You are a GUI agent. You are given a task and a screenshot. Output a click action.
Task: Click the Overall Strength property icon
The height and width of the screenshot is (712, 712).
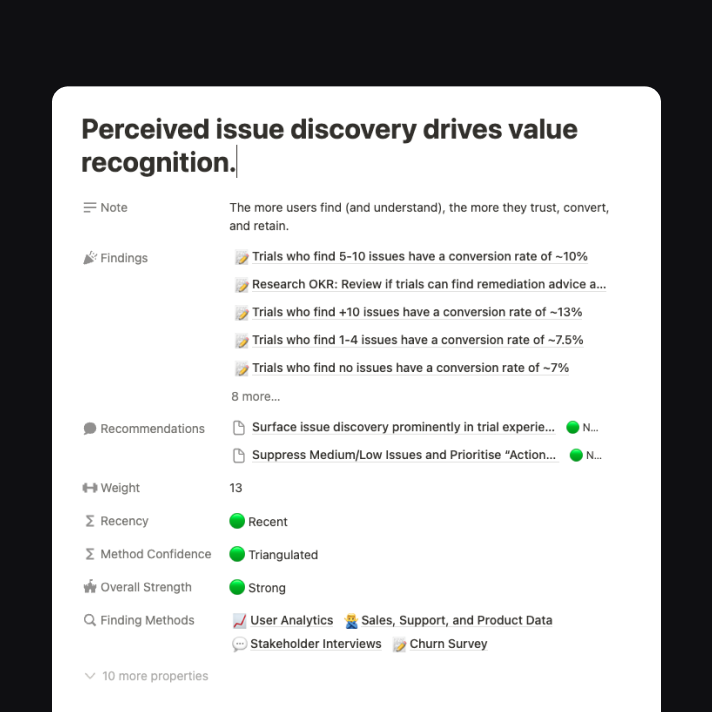click(90, 587)
